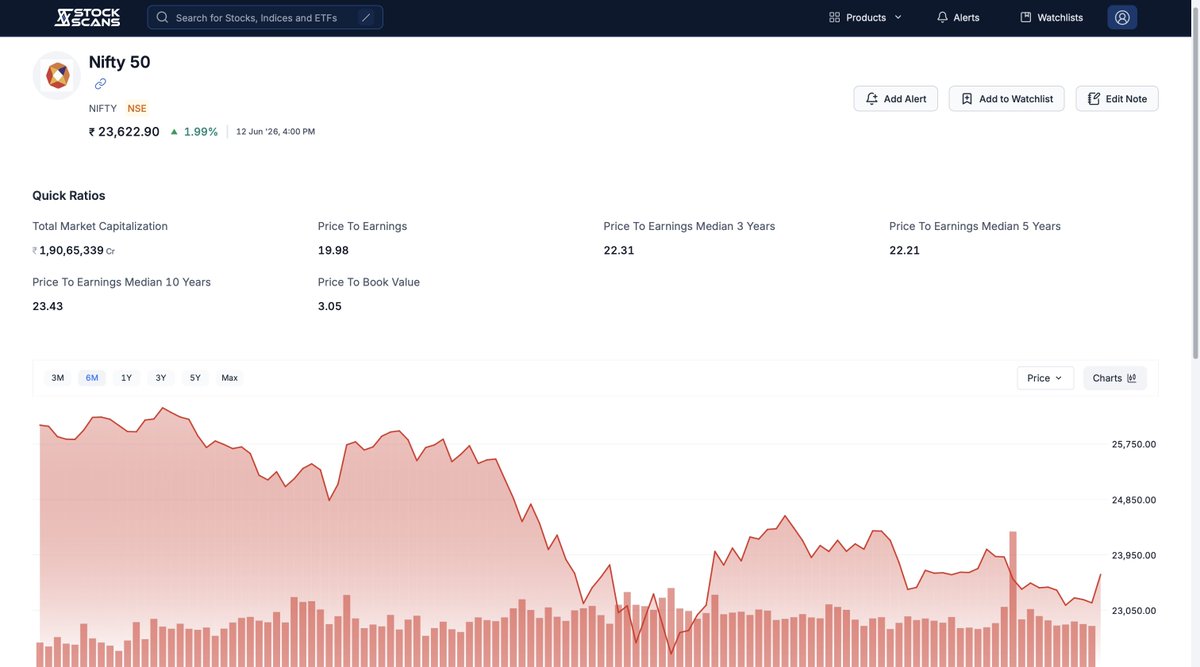
Task: Open the Products menu
Action: pos(866,17)
